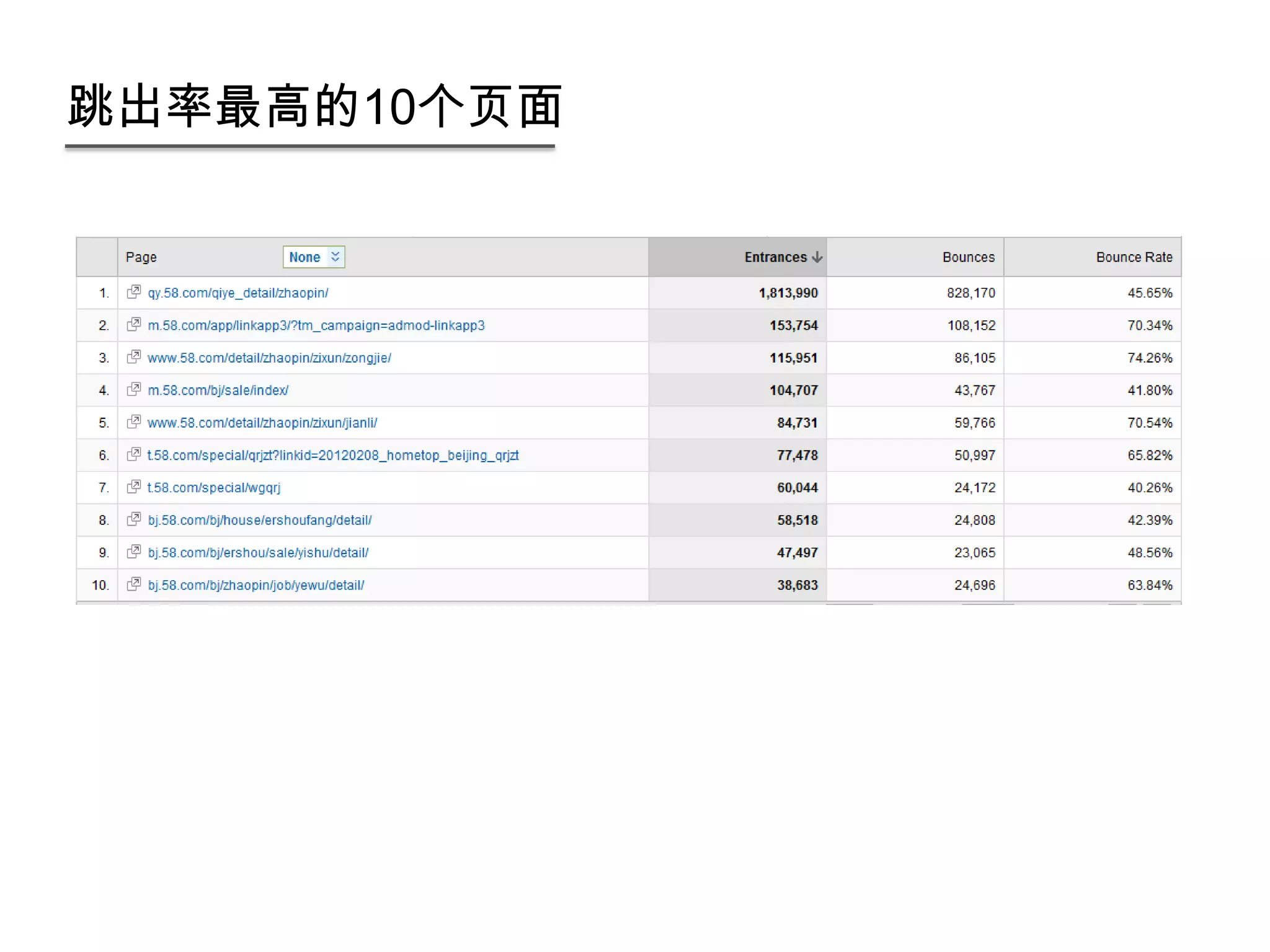
Task: Select entrances value 84,731
Action: click(797, 423)
